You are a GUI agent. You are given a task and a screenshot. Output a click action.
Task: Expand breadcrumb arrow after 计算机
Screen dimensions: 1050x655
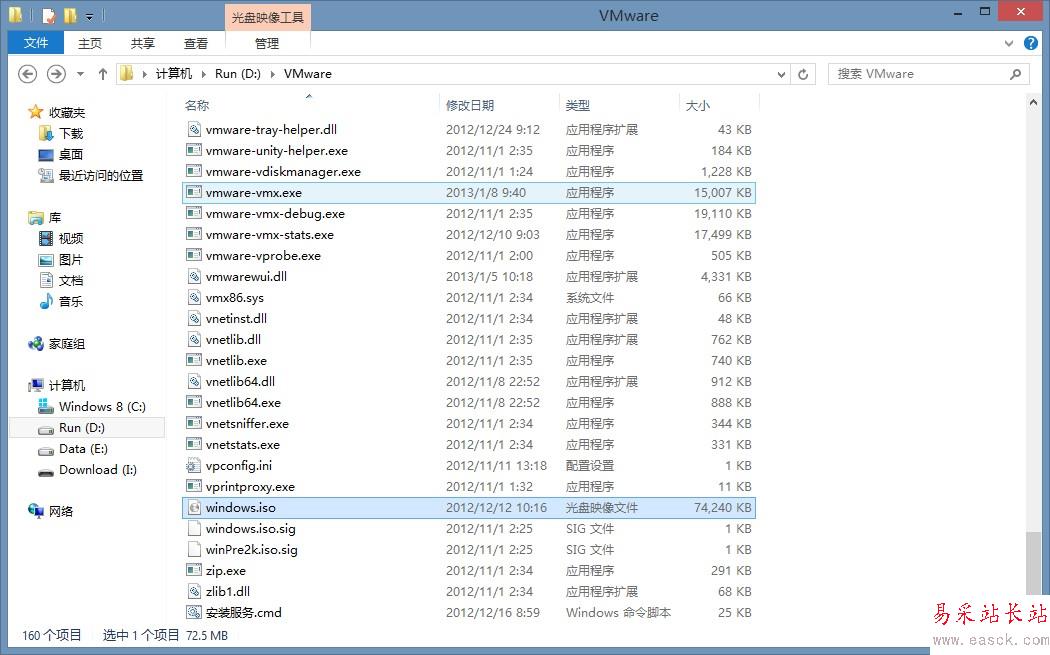tap(204, 74)
